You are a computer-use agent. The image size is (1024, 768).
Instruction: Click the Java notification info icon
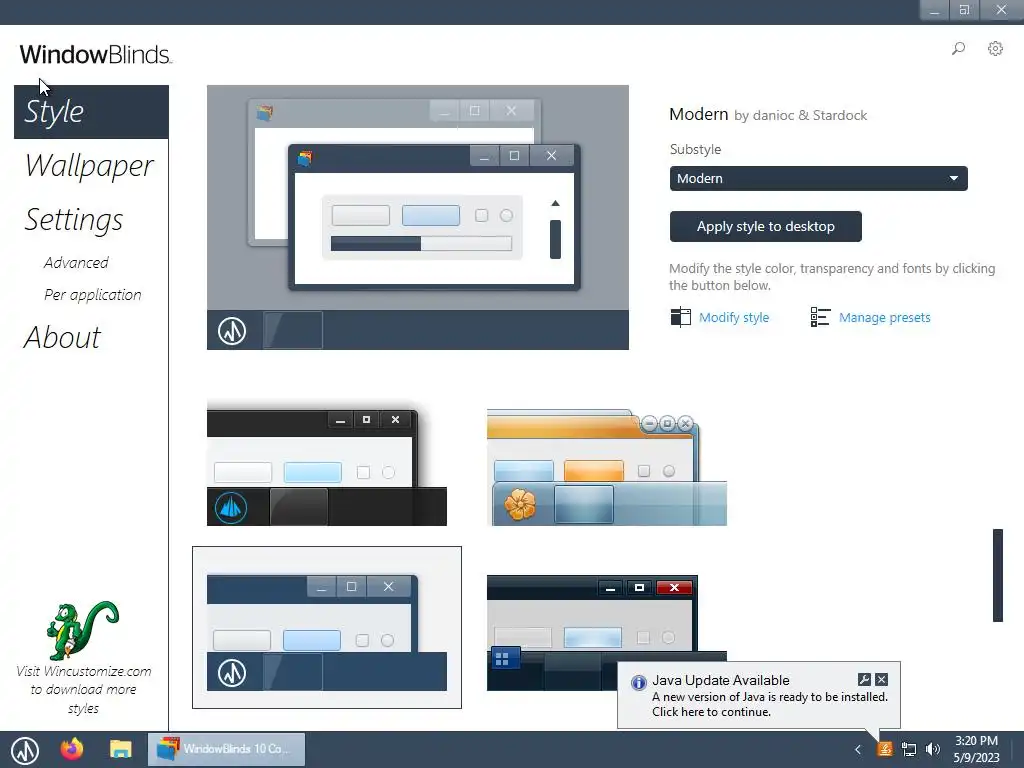638,682
